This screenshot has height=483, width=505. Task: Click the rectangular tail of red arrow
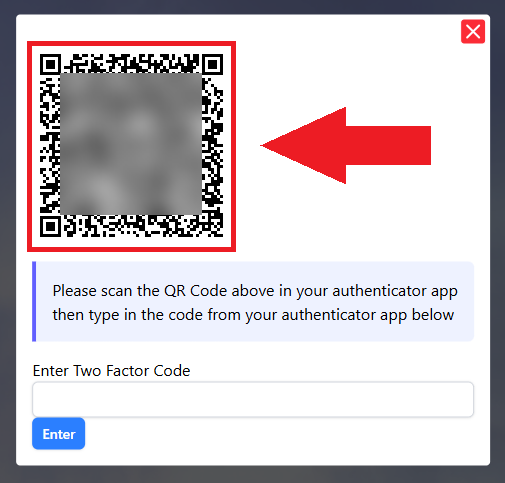(x=388, y=145)
